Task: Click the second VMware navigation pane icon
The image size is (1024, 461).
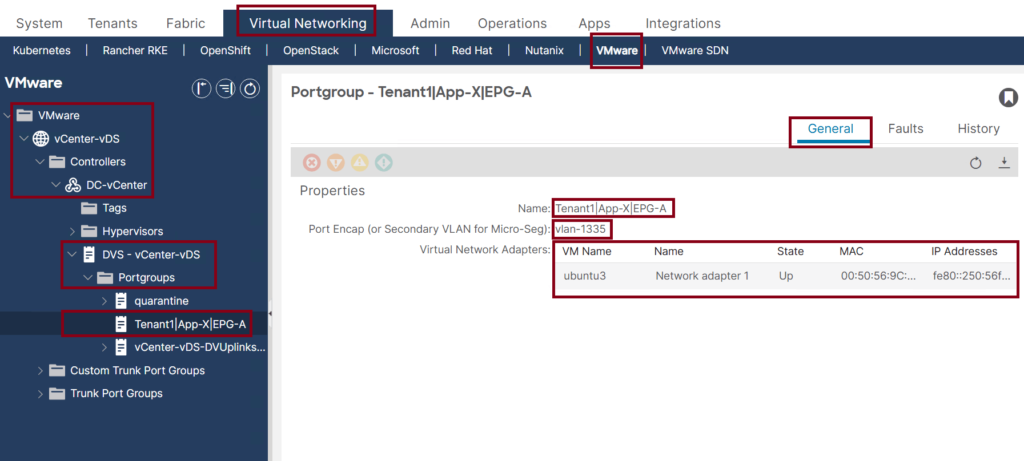Action: point(225,88)
